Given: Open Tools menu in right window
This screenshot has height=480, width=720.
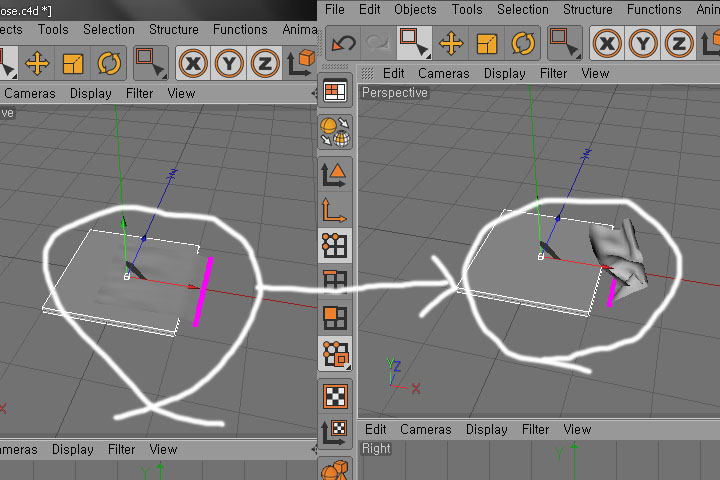Looking at the screenshot, I should coord(467,9).
